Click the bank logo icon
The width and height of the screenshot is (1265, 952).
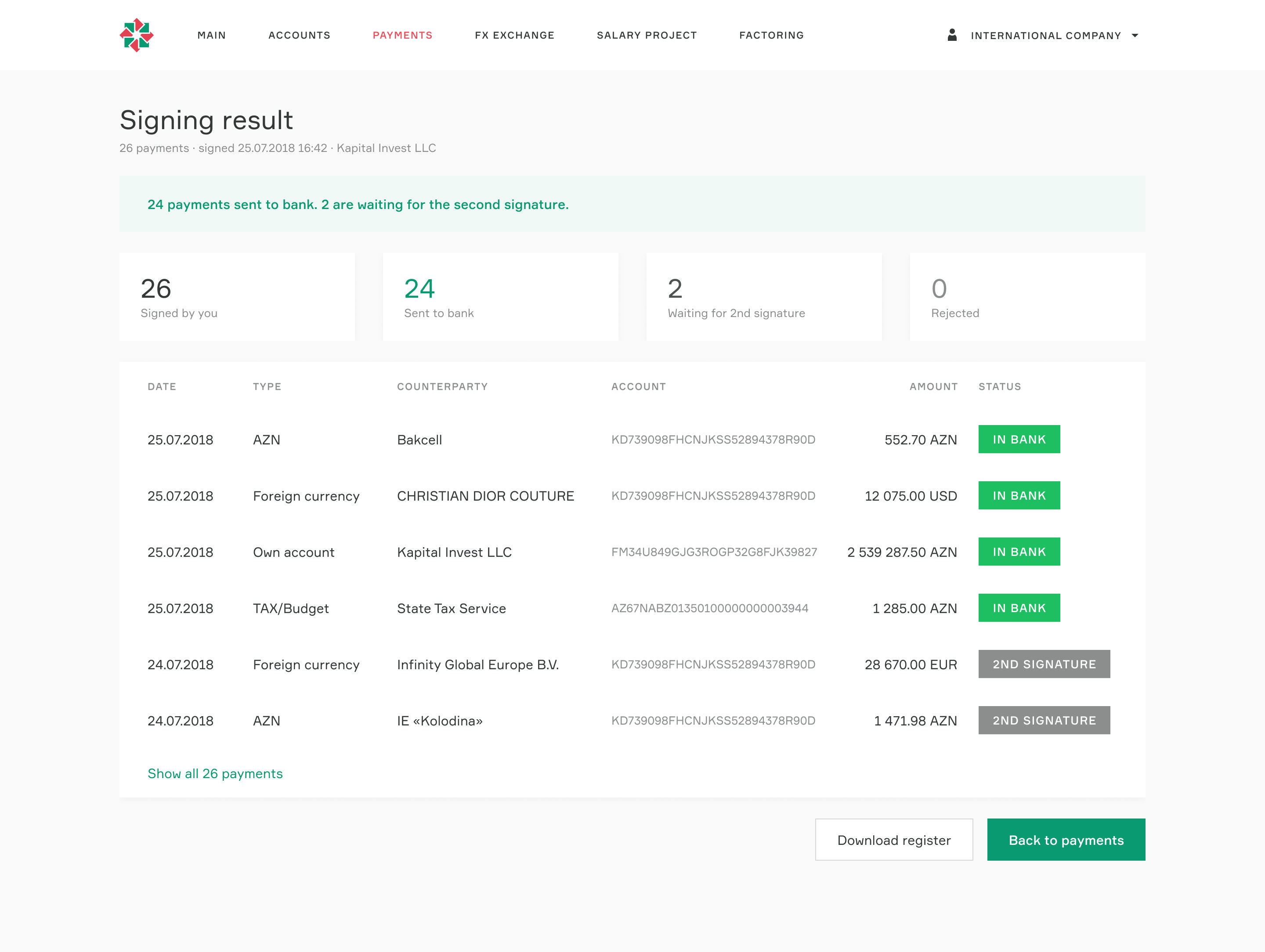click(x=136, y=35)
